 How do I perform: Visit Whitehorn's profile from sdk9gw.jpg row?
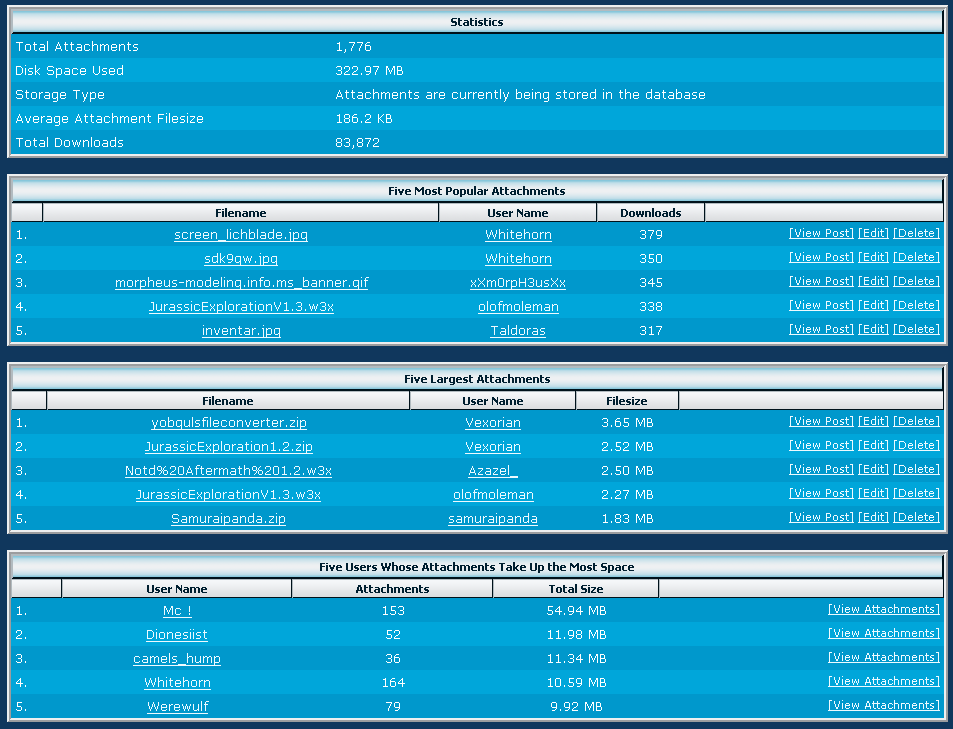(x=518, y=258)
